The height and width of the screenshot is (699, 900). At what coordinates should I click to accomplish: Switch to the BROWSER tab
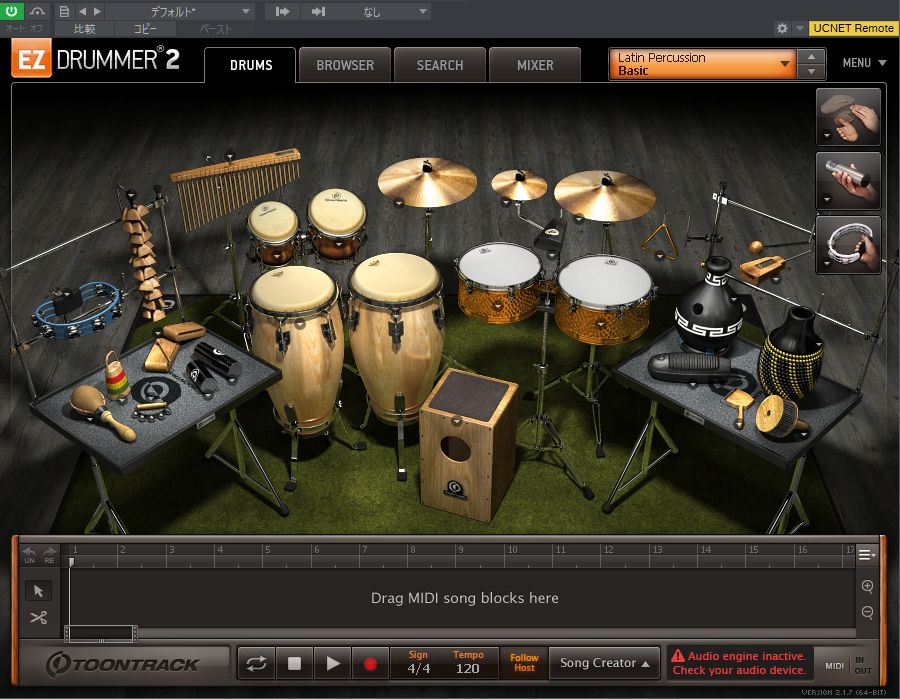[x=345, y=65]
